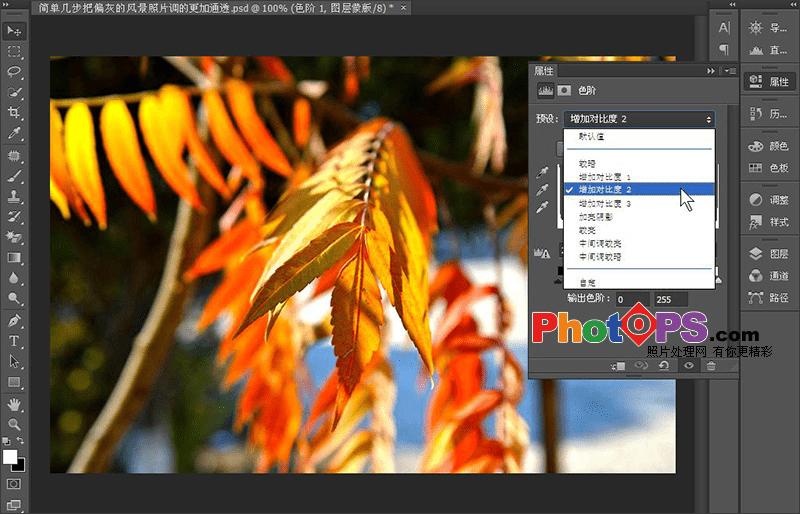Pick the gray point eyedropper in Levels
Viewport: 800px width, 514px height.
542,190
